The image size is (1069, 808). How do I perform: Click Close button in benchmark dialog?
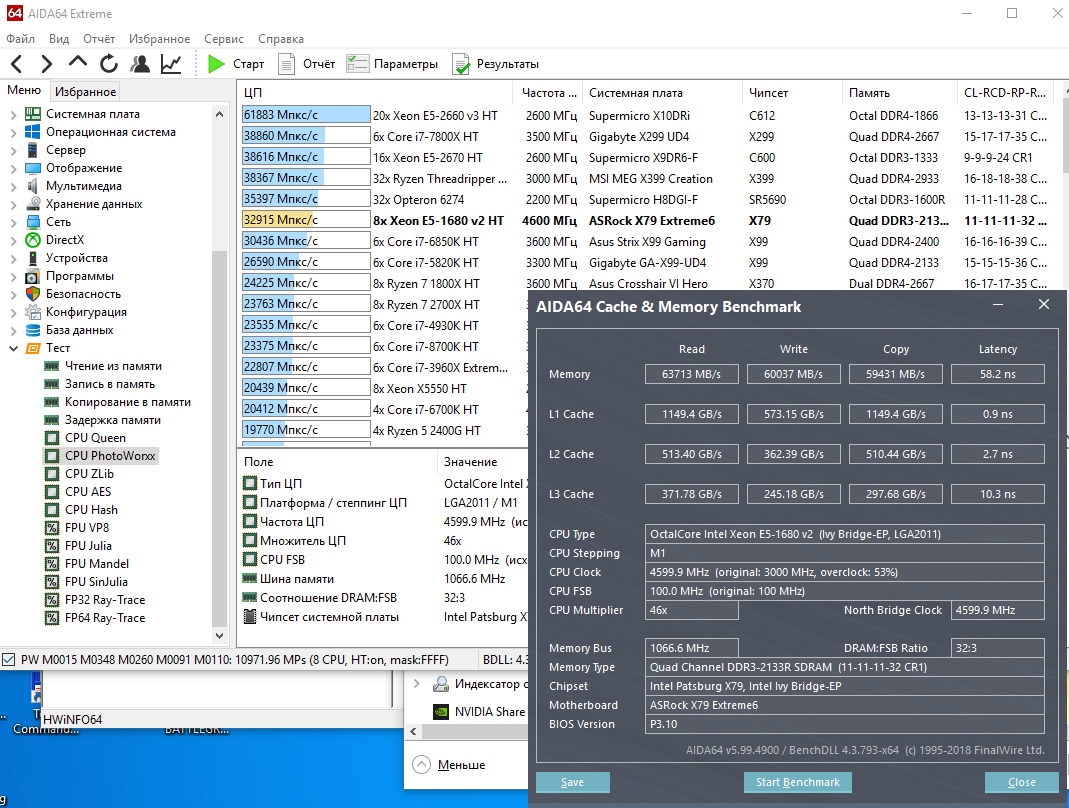pos(1021,782)
